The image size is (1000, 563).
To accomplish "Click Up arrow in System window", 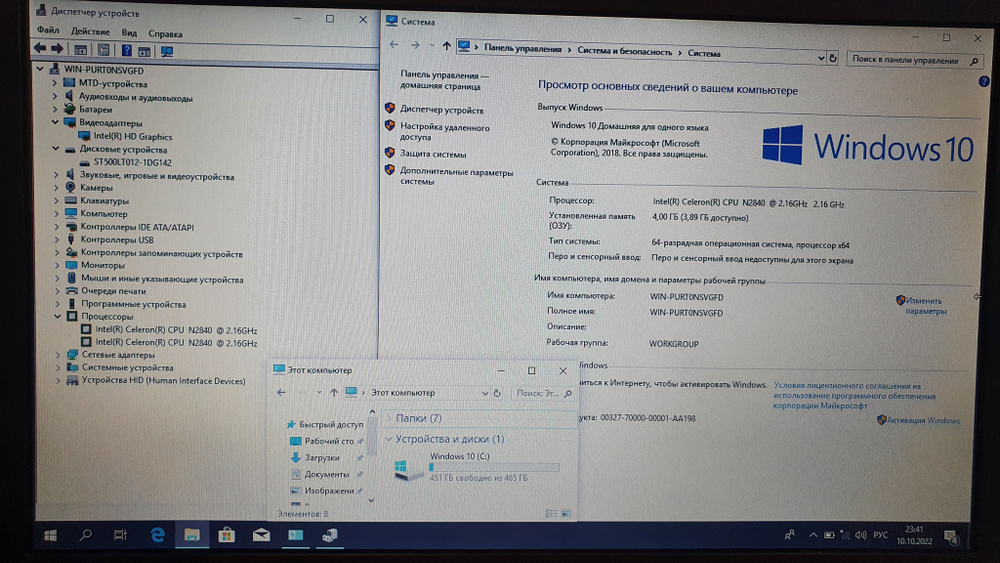I will coord(446,45).
